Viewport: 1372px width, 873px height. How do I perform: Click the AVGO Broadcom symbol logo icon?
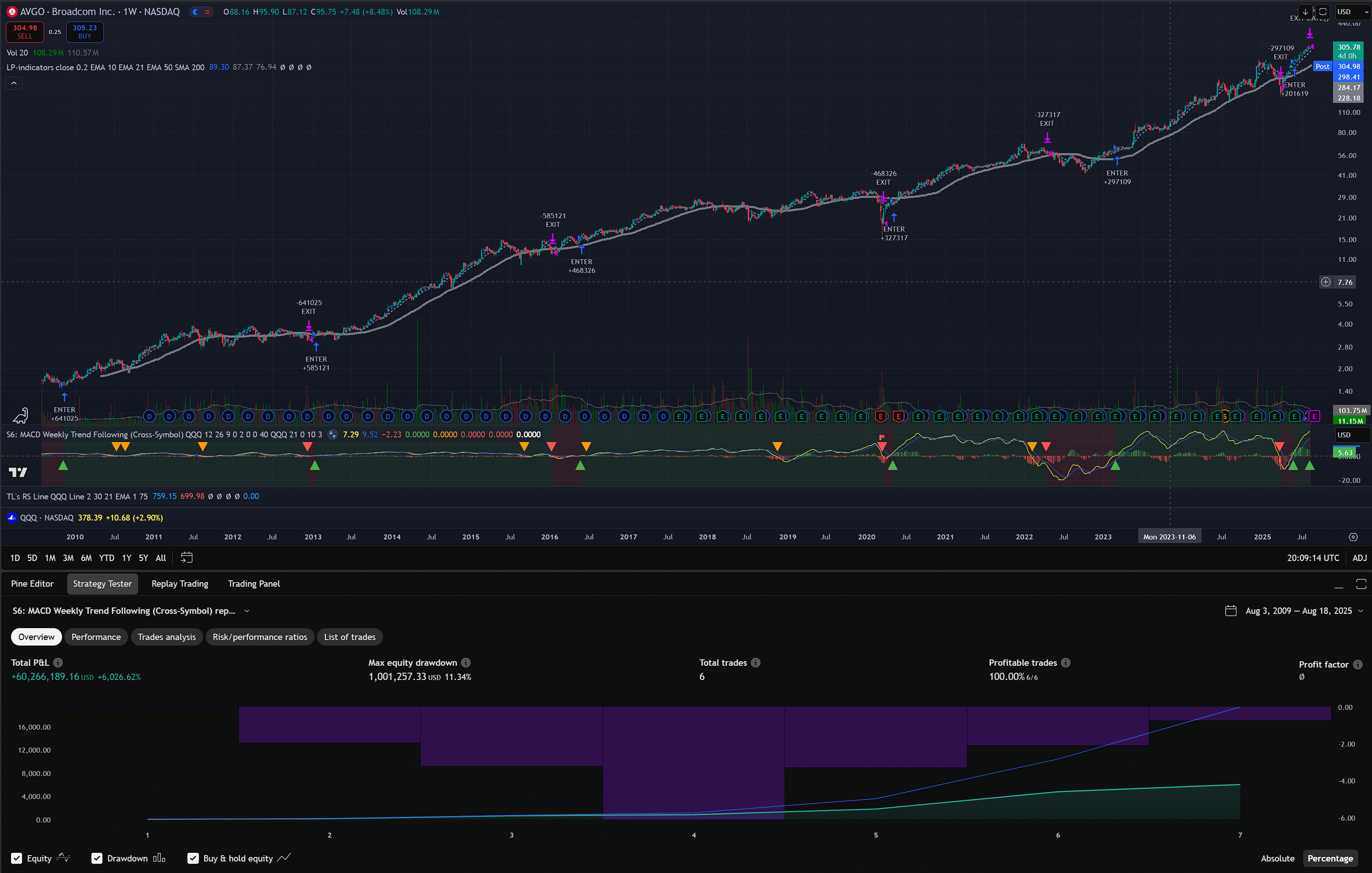12,11
